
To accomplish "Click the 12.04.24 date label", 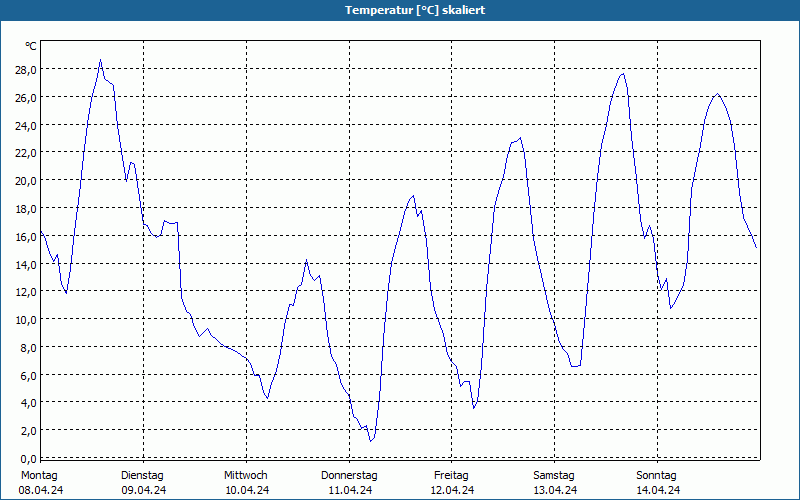I will click(x=453, y=490).
